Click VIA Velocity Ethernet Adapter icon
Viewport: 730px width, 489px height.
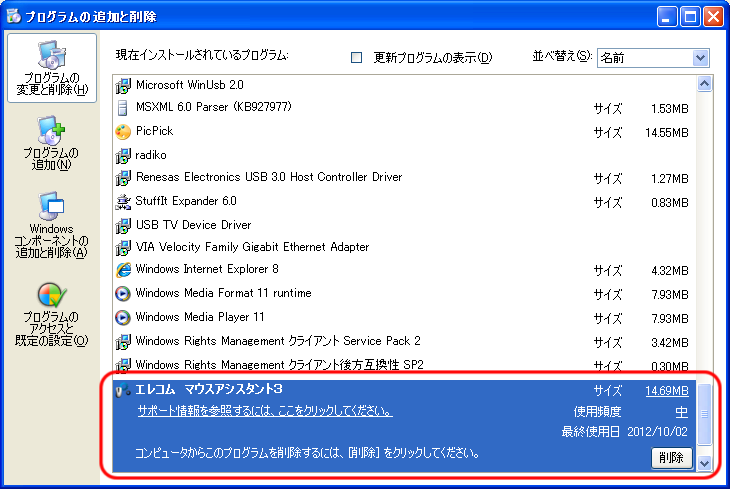(123, 247)
